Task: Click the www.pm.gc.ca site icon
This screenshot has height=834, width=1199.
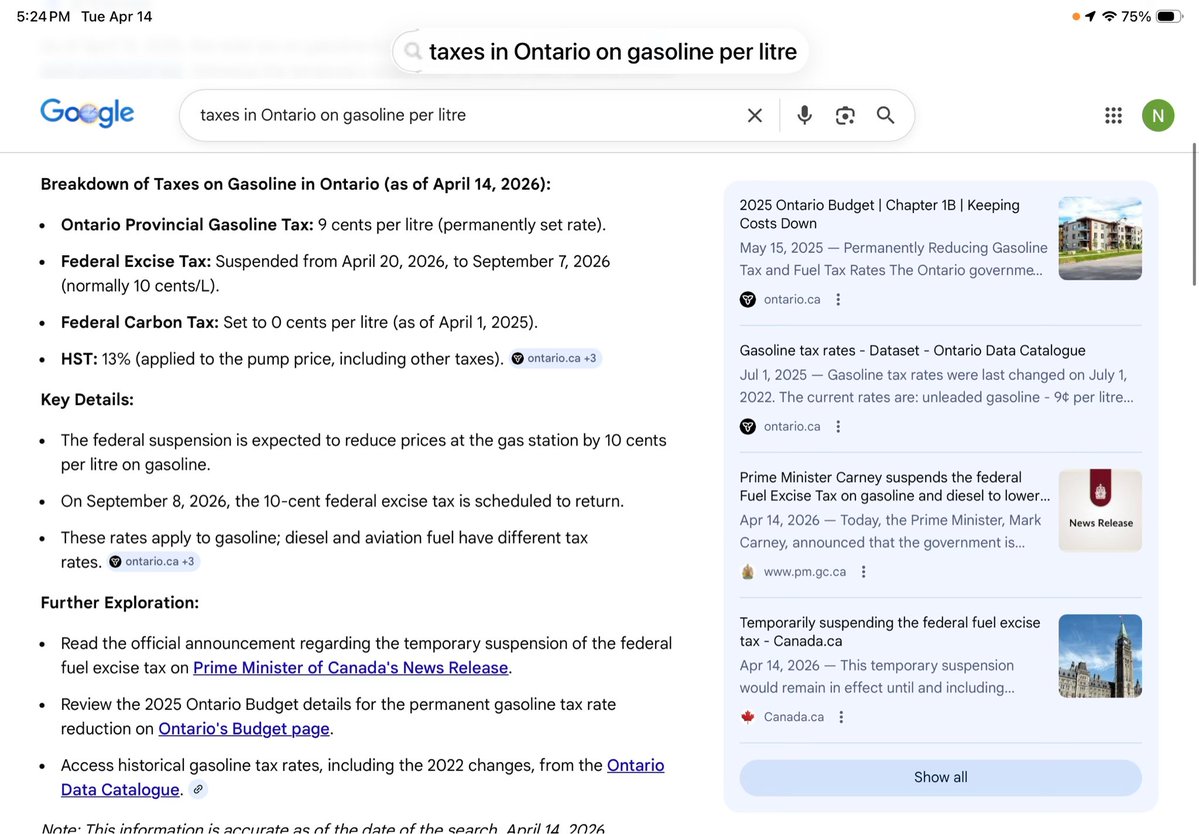Action: click(x=748, y=572)
